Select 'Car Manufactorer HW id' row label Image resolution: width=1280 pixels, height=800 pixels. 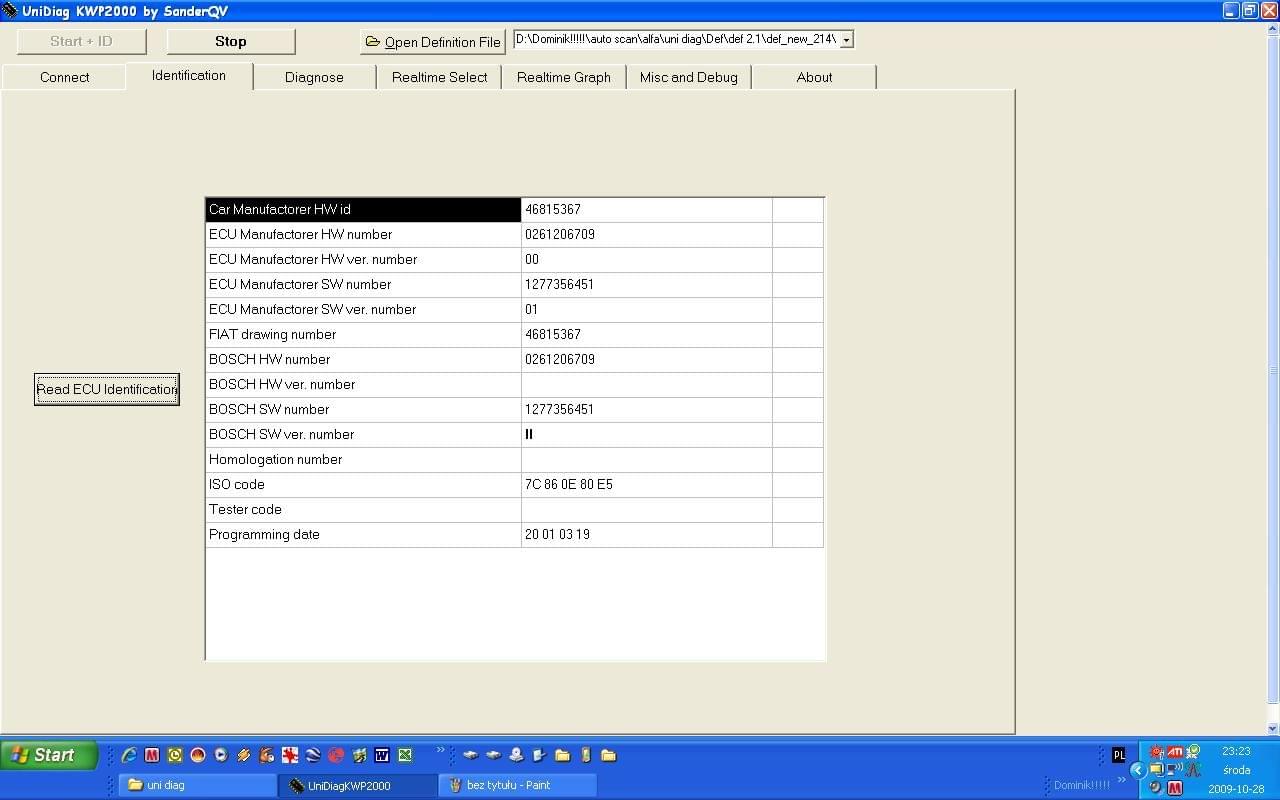click(x=363, y=210)
